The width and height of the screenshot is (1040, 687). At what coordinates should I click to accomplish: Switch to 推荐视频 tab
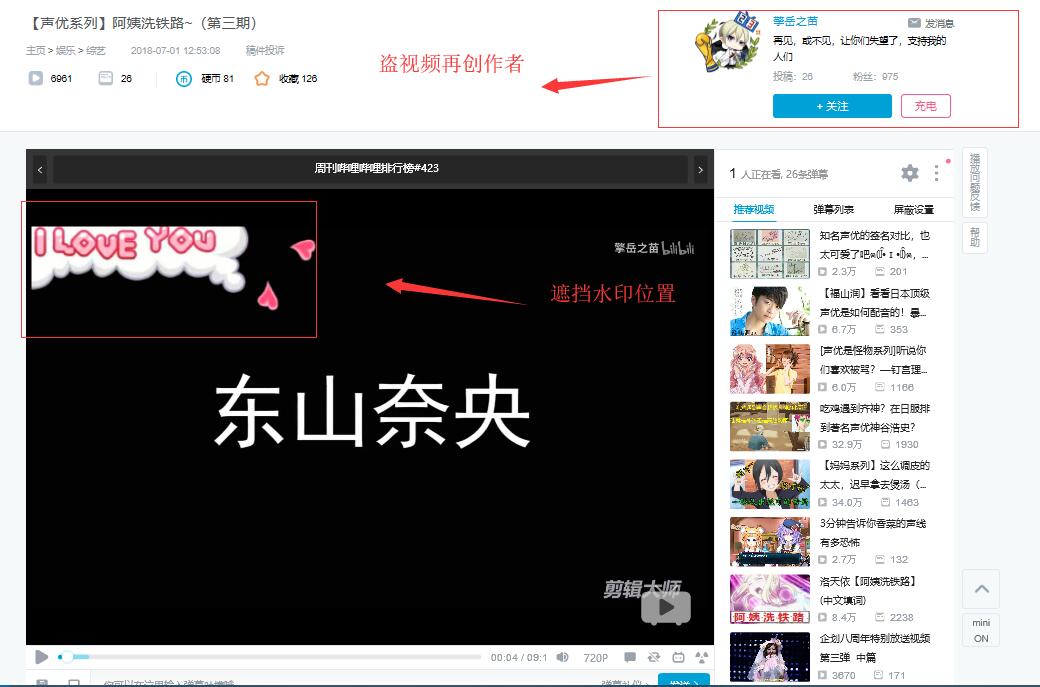click(753, 210)
